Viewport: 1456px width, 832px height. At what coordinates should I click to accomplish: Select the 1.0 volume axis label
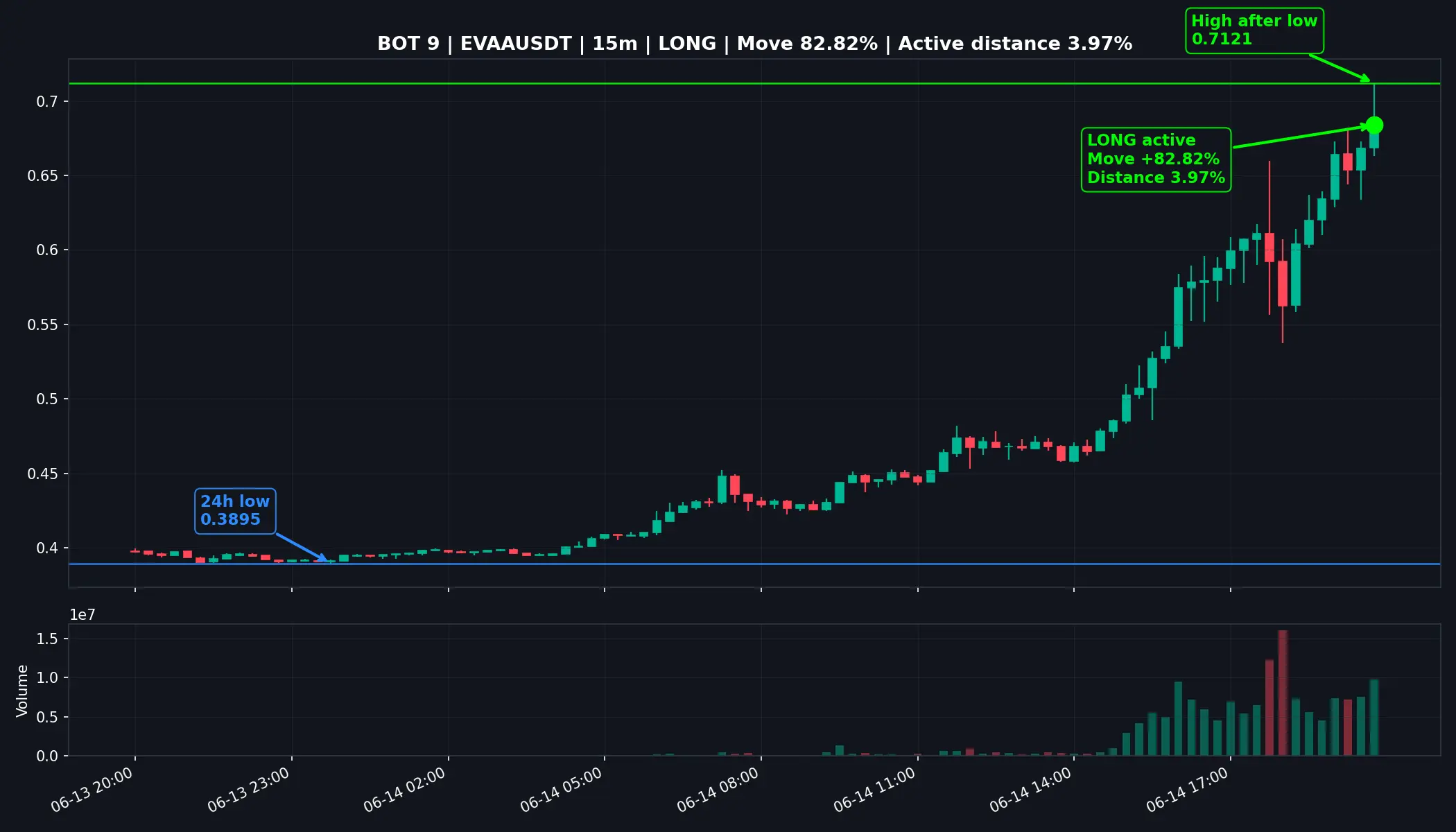pos(47,678)
